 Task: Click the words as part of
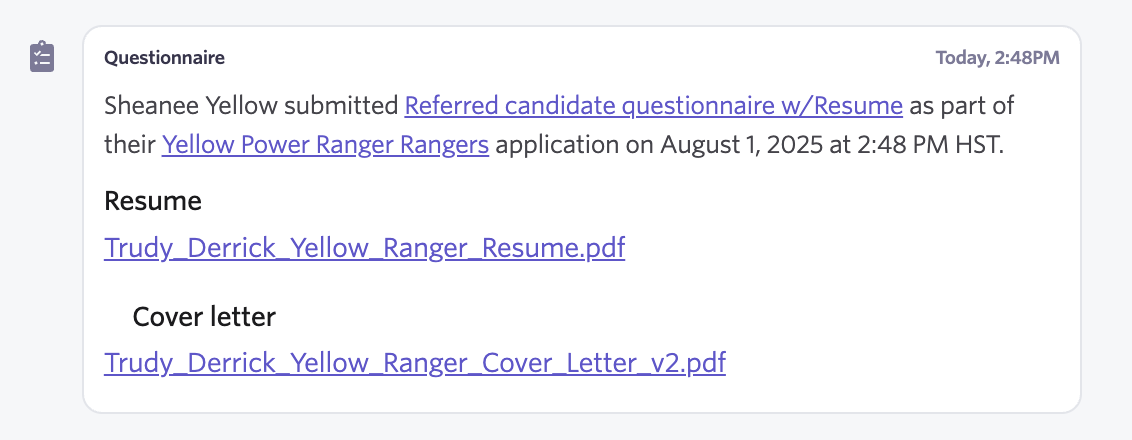pos(961,105)
